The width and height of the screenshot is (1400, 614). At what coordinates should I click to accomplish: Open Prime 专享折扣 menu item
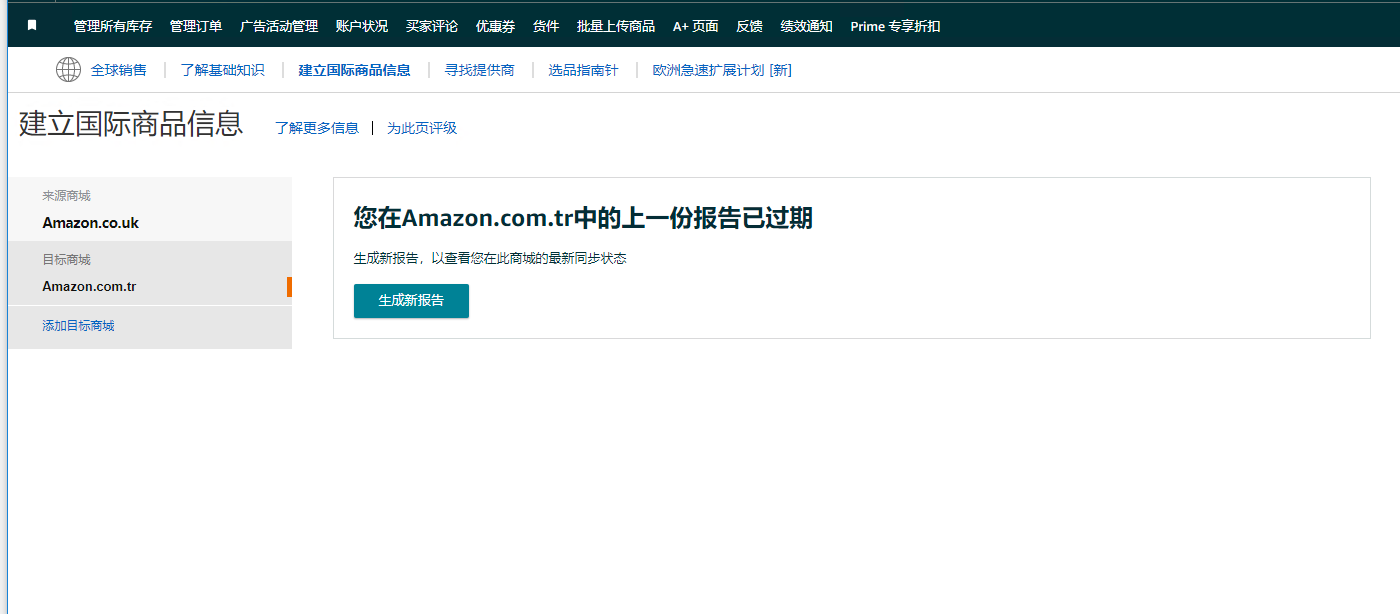(895, 26)
